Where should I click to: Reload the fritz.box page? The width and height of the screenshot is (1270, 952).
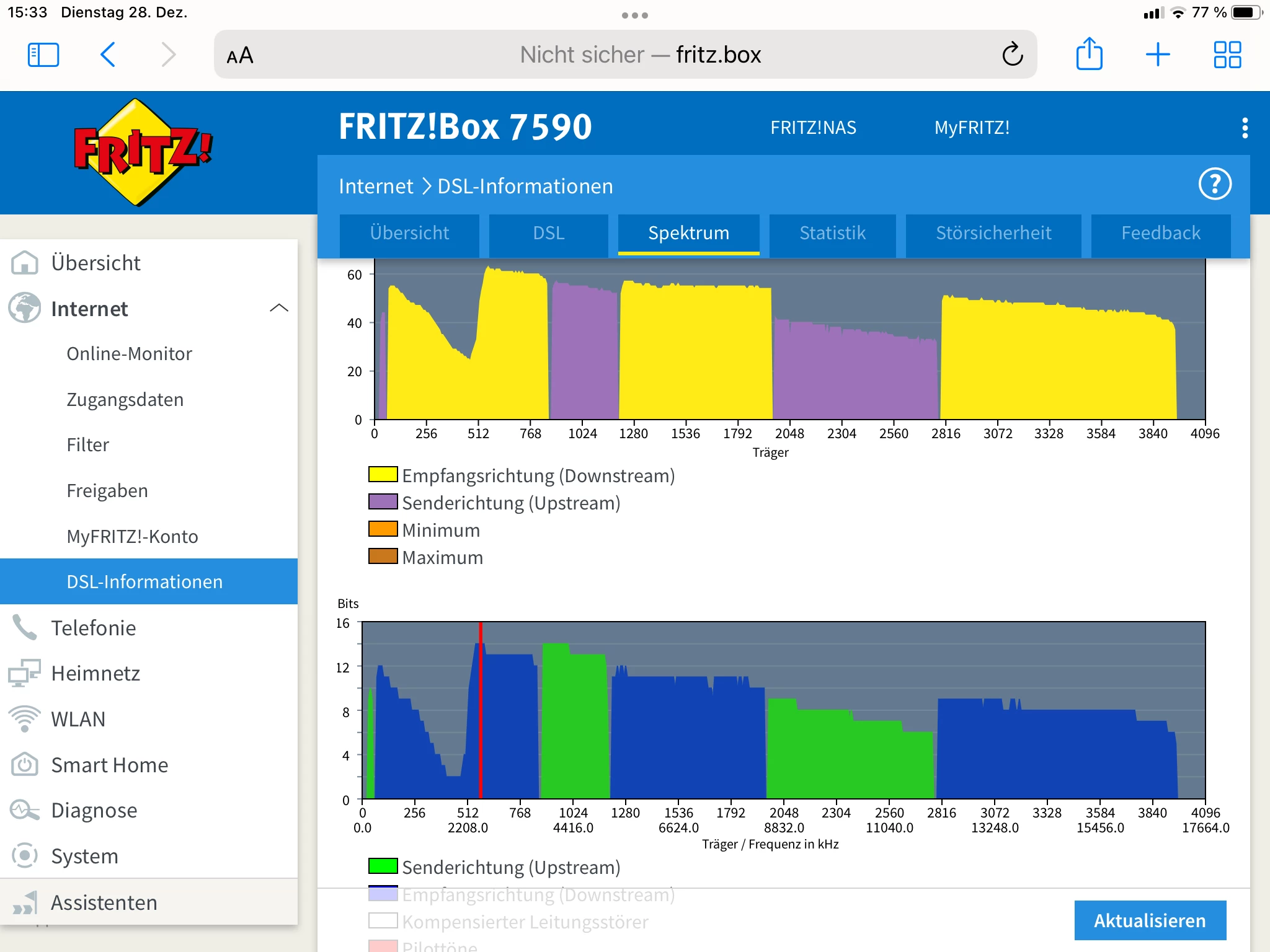(x=1012, y=55)
